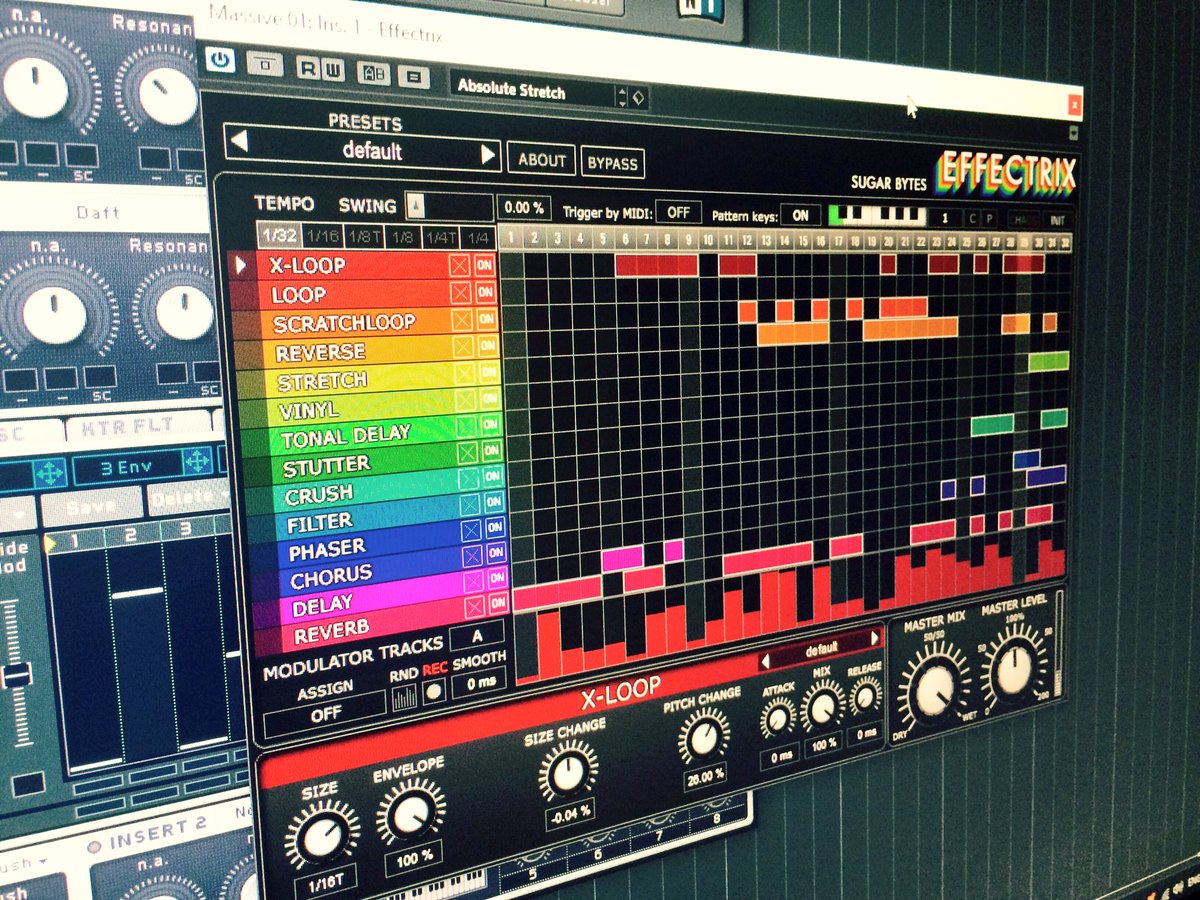The image size is (1200, 900).
Task: Go to next preset with right arrow
Action: click(488, 155)
